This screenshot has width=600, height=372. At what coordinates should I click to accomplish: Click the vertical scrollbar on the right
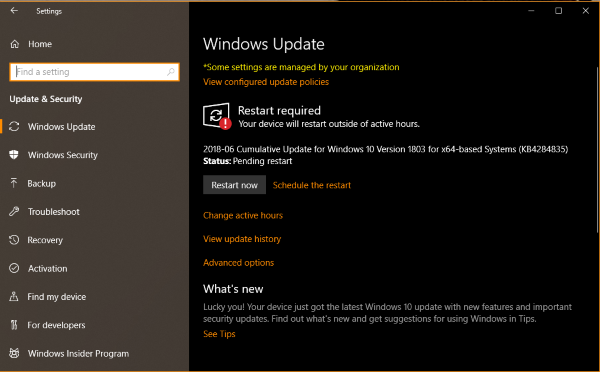coord(597,149)
